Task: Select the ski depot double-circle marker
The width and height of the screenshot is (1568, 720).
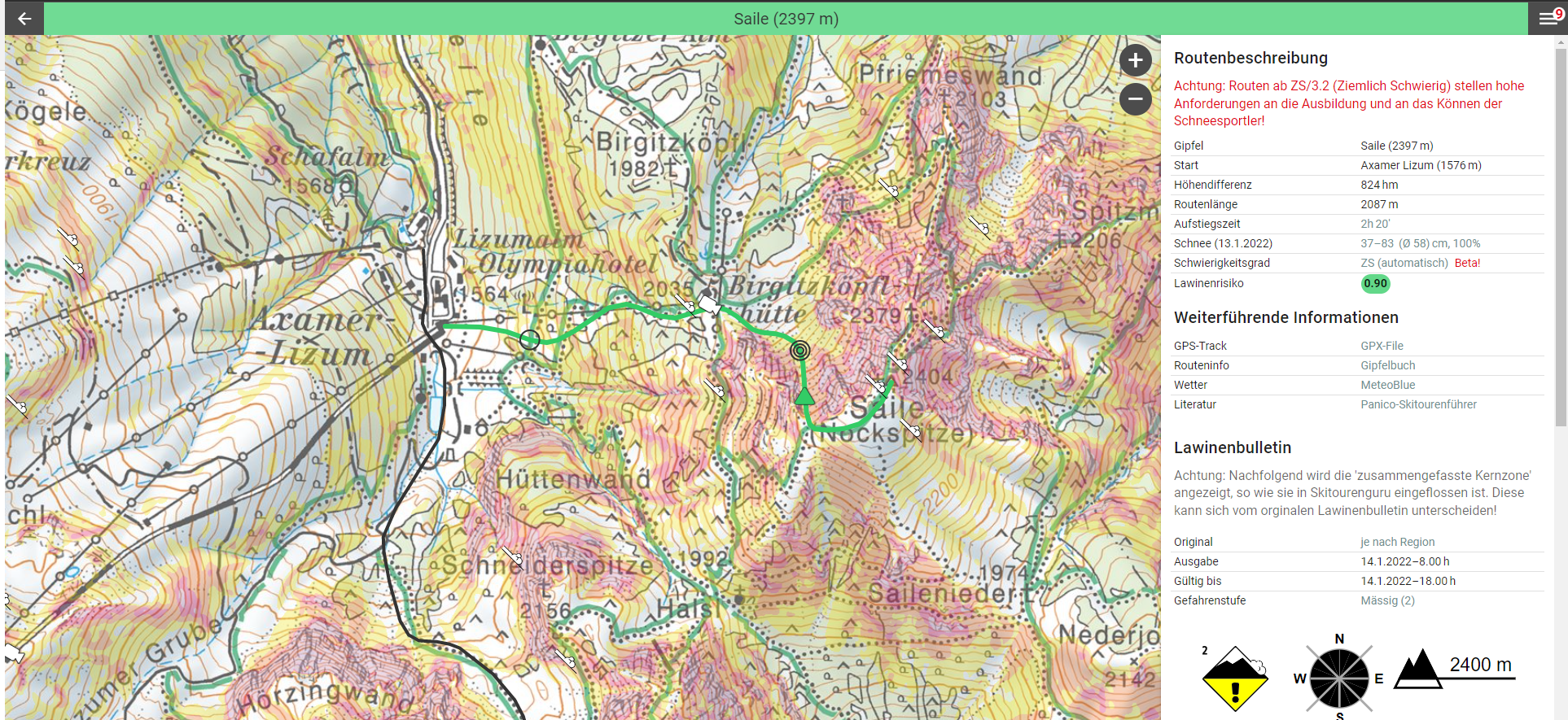Action: coord(800,351)
